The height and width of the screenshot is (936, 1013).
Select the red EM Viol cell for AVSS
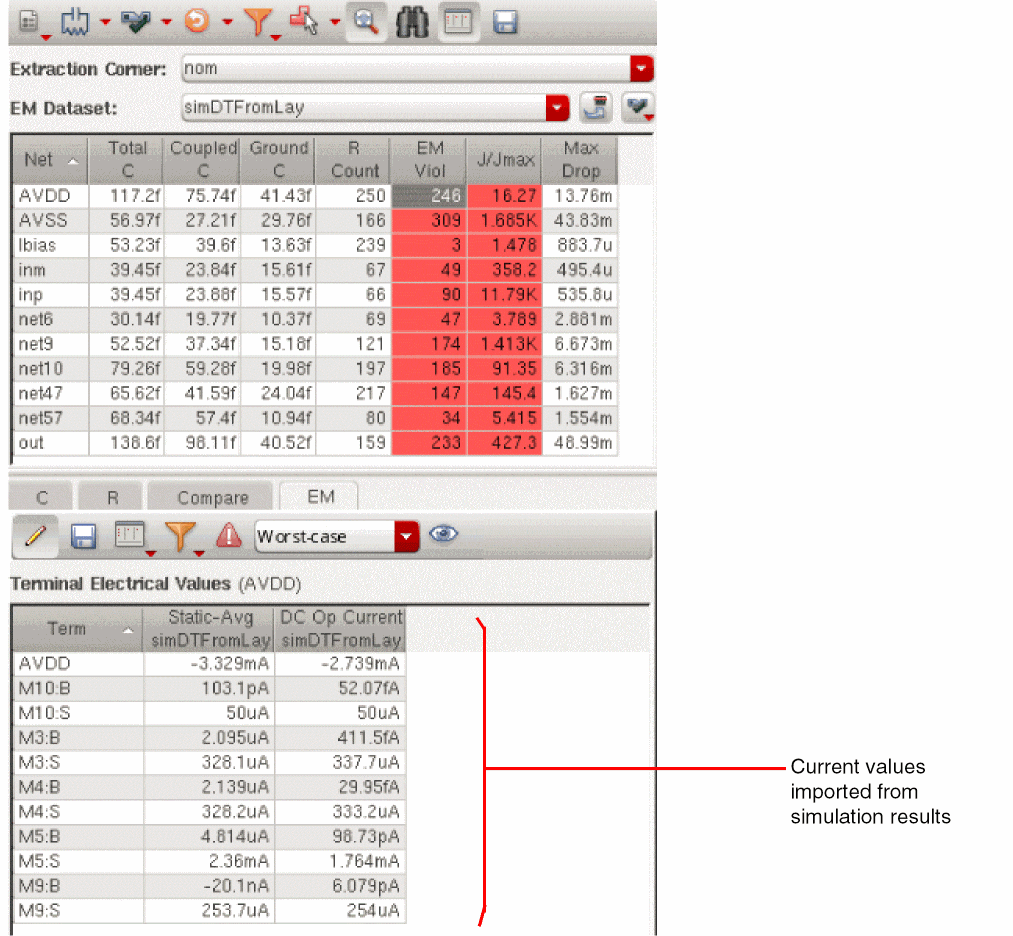(x=429, y=220)
